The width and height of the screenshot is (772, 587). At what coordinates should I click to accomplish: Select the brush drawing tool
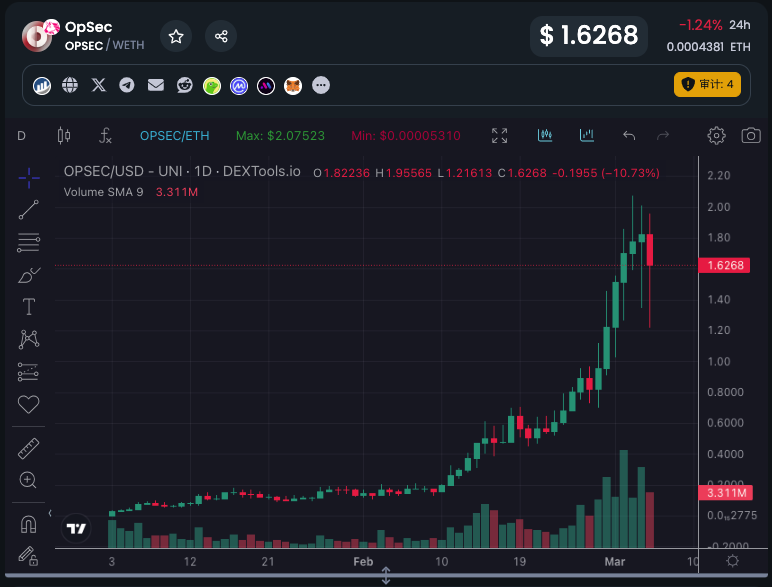point(29,275)
